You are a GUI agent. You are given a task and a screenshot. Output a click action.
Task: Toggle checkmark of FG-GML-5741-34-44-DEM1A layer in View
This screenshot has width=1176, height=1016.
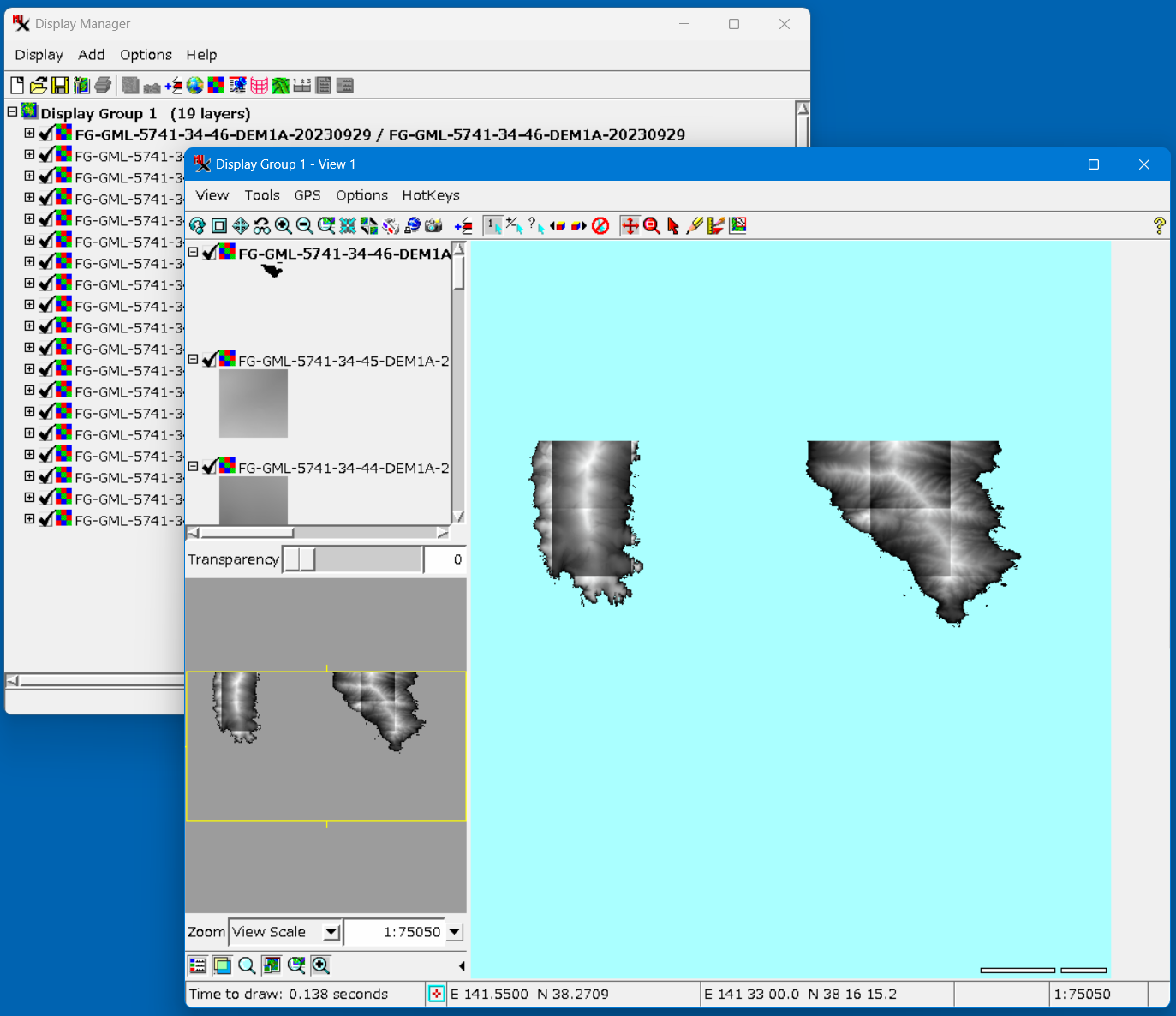pos(210,467)
